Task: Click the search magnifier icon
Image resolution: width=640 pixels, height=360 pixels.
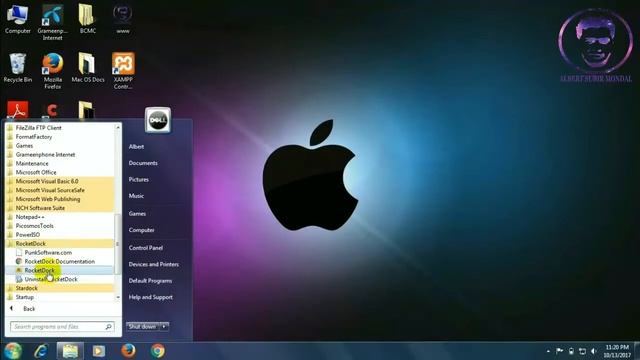Action: [109, 327]
